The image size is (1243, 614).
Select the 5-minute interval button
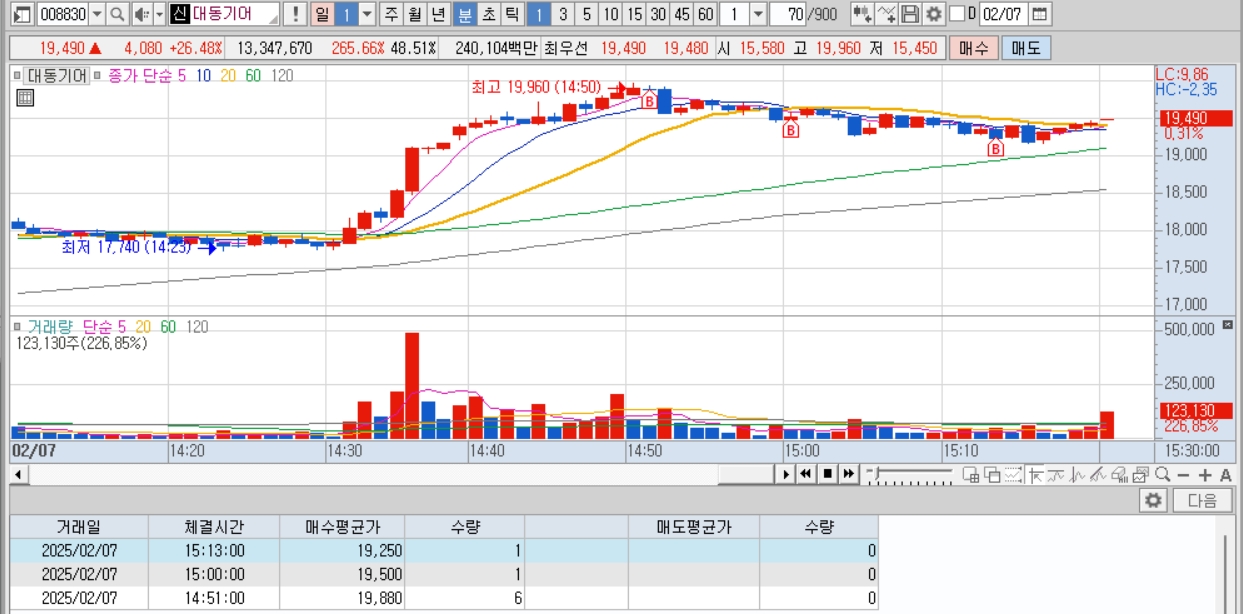tap(587, 14)
